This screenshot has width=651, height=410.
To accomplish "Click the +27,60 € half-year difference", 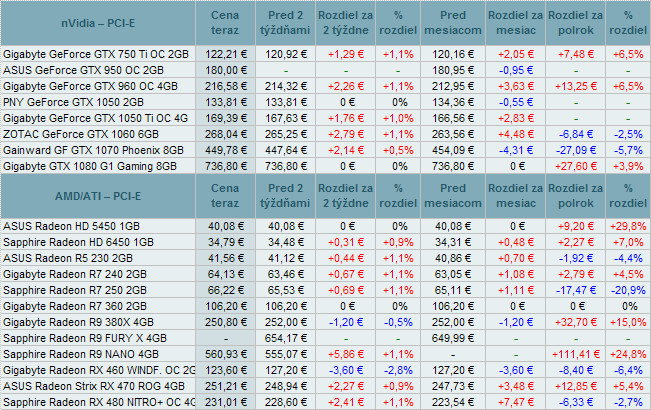I will (575, 166).
